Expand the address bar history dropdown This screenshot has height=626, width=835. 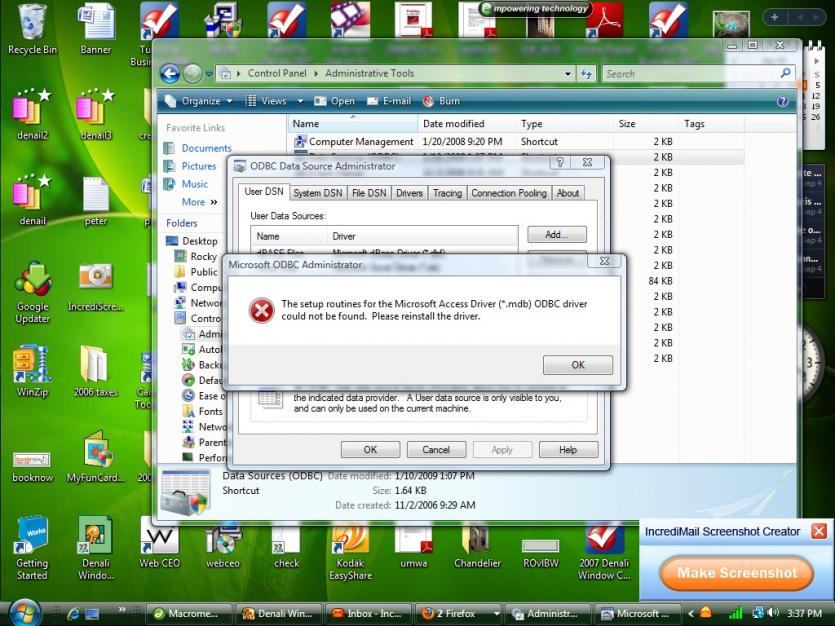[x=568, y=74]
